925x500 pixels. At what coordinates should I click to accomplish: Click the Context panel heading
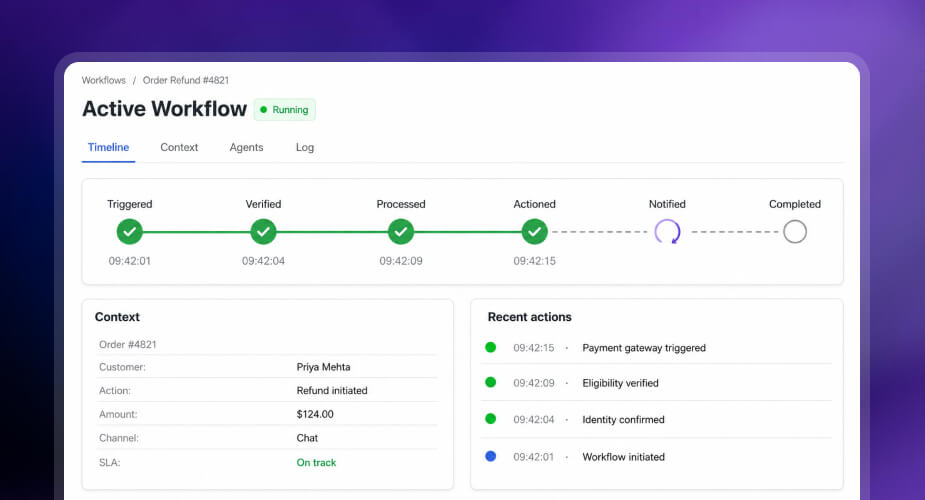click(x=117, y=317)
